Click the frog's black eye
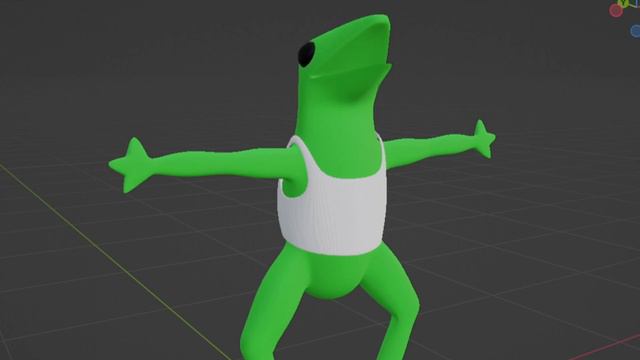Image resolution: width=640 pixels, height=360 pixels. click(306, 54)
